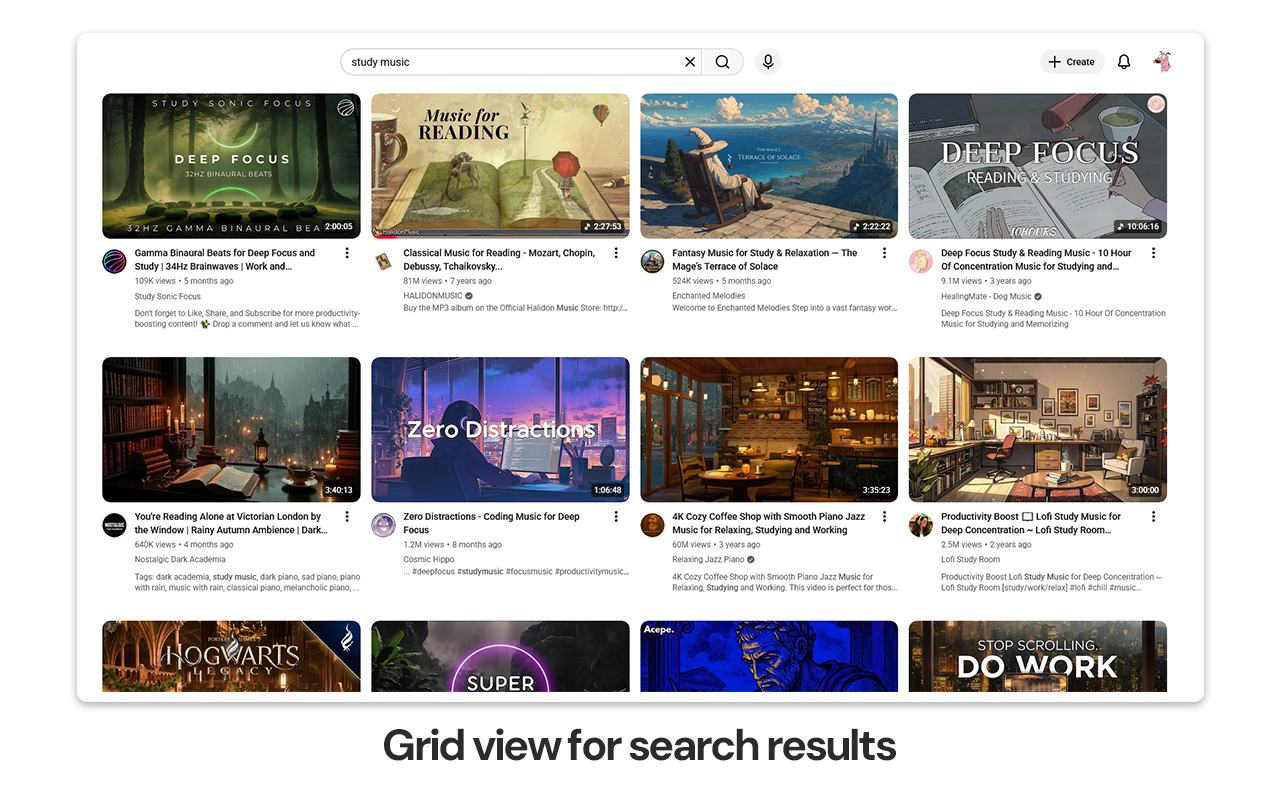Visit the HealingMate - Dog Music channel name
This screenshot has width=1280, height=800.
(x=986, y=296)
